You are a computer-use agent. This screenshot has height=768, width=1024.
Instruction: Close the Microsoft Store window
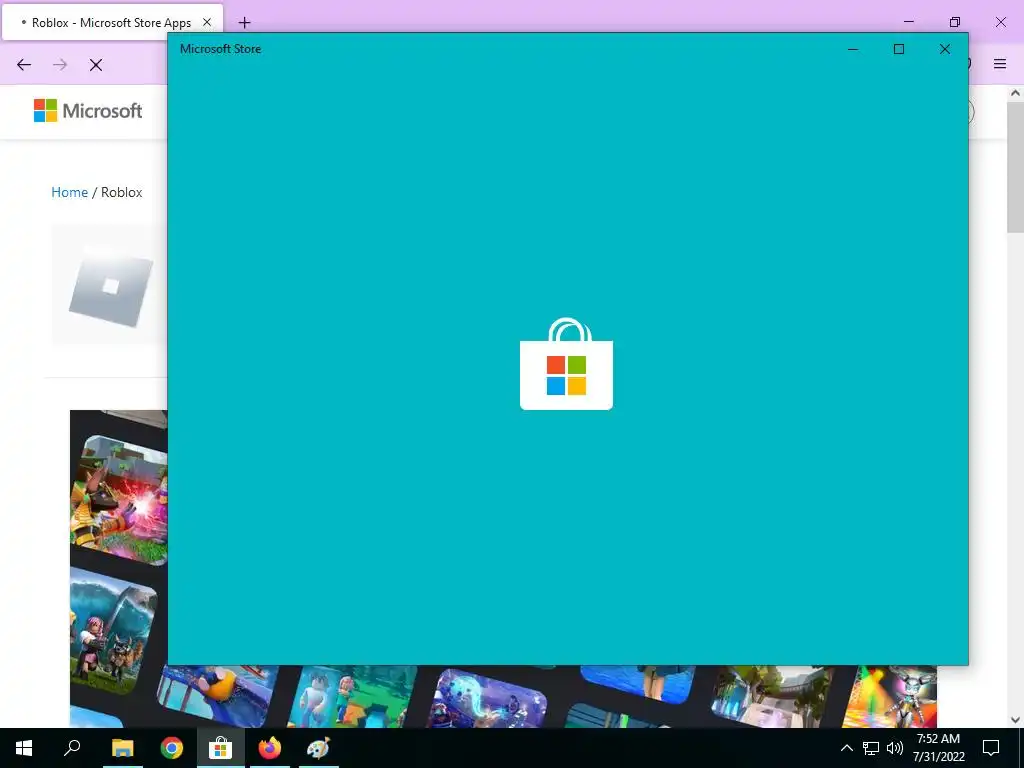pos(945,49)
